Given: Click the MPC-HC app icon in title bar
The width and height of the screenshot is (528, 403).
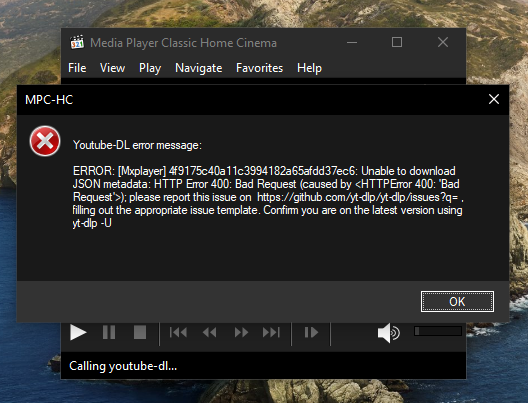Looking at the screenshot, I should click(77, 42).
